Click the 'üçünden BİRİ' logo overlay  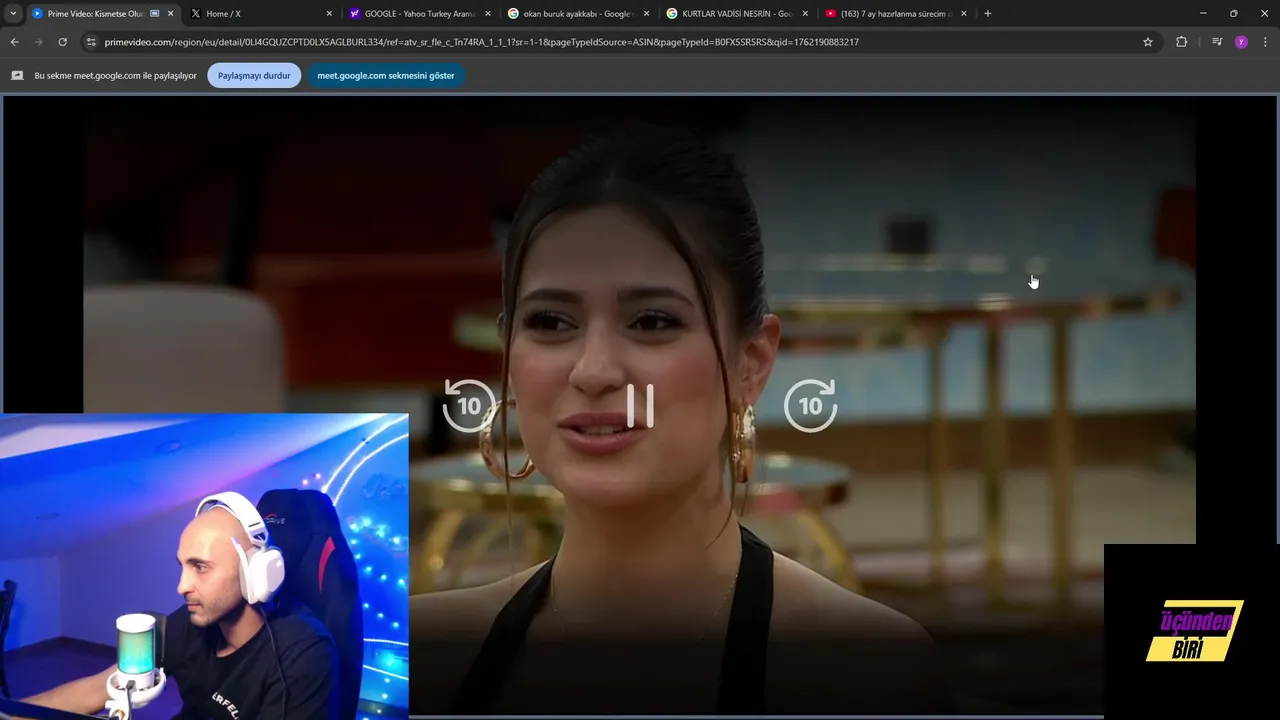pyautogui.click(x=1193, y=631)
